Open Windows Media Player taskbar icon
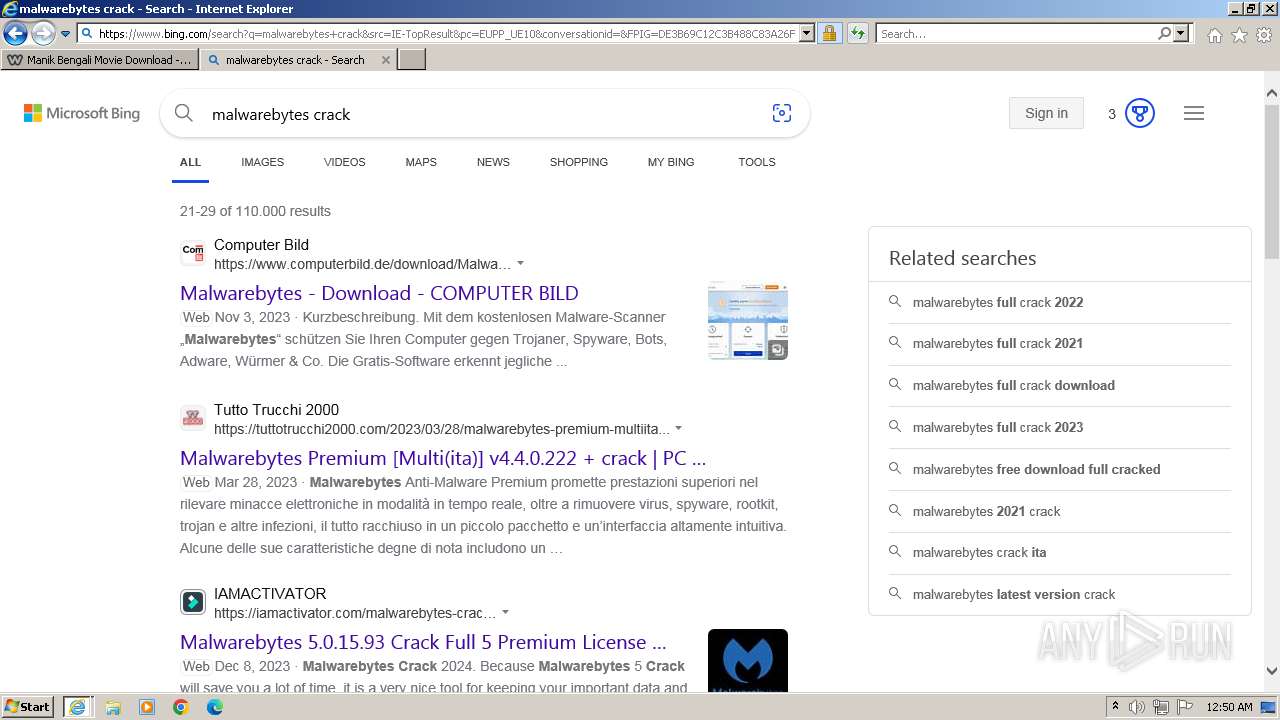Viewport: 1280px width, 720px height. pyautogui.click(x=147, y=707)
